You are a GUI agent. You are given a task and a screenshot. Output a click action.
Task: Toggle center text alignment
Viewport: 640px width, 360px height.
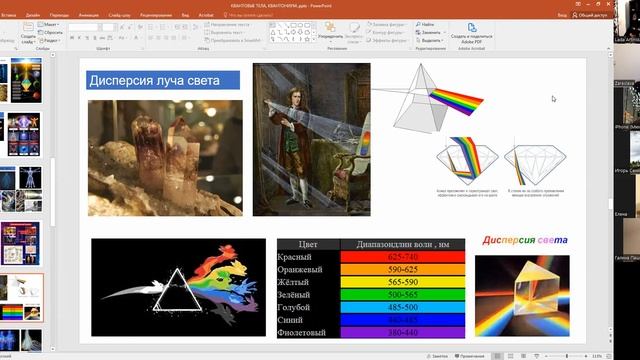(x=158, y=38)
